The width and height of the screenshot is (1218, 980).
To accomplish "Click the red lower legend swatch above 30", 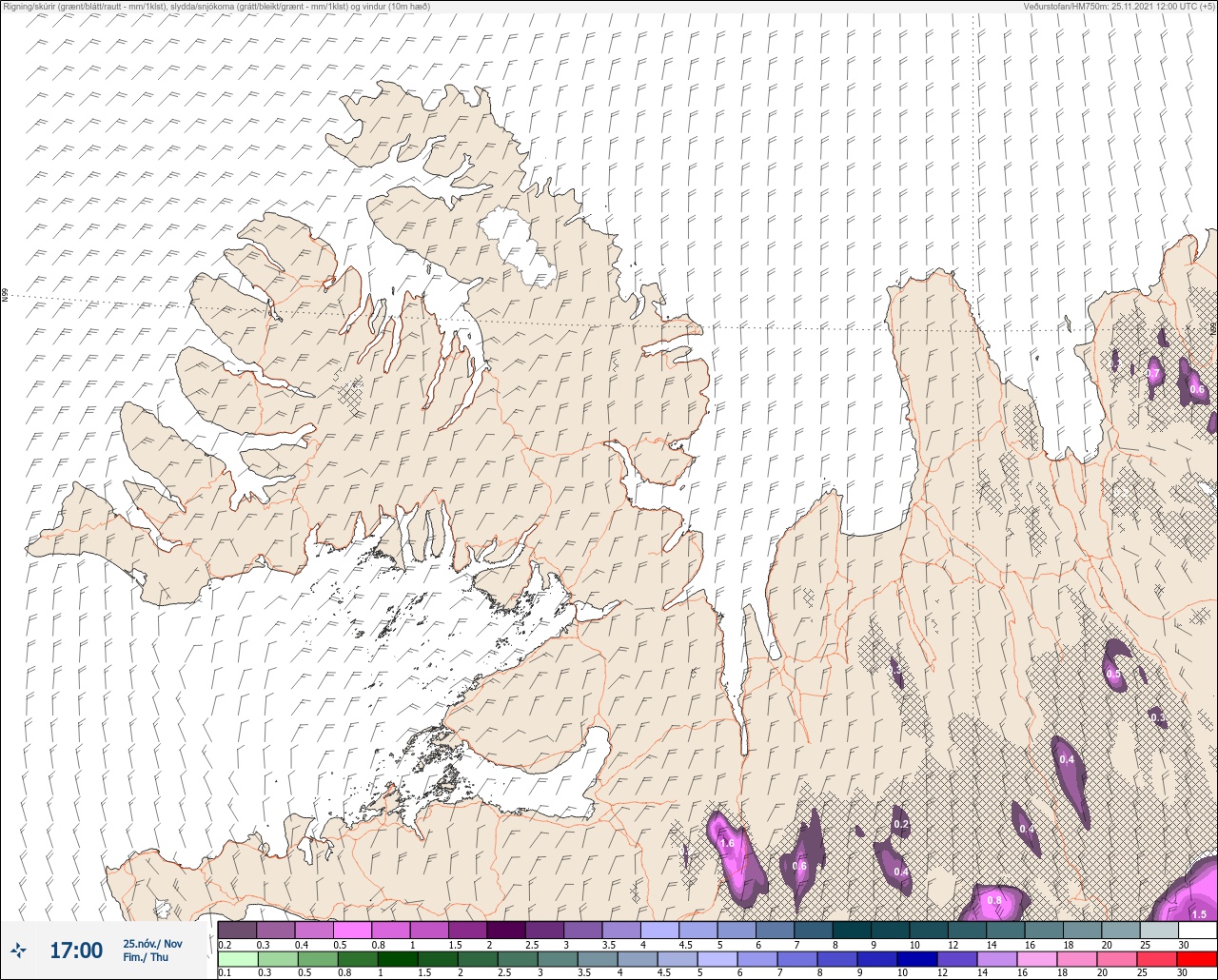I will (1197, 959).
